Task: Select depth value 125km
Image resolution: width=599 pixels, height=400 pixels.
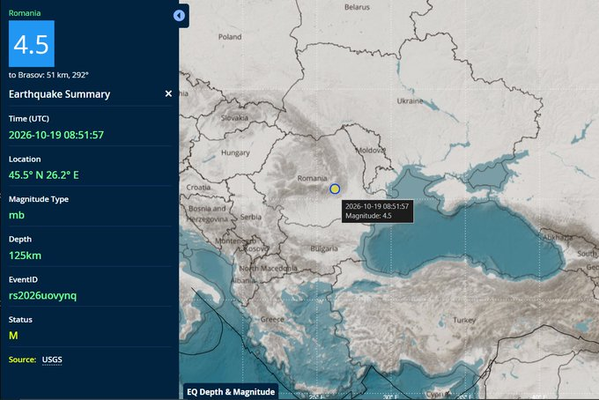Action: (x=25, y=256)
